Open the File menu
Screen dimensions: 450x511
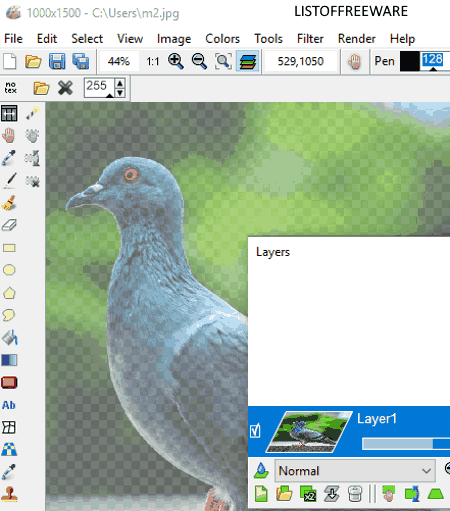click(13, 39)
